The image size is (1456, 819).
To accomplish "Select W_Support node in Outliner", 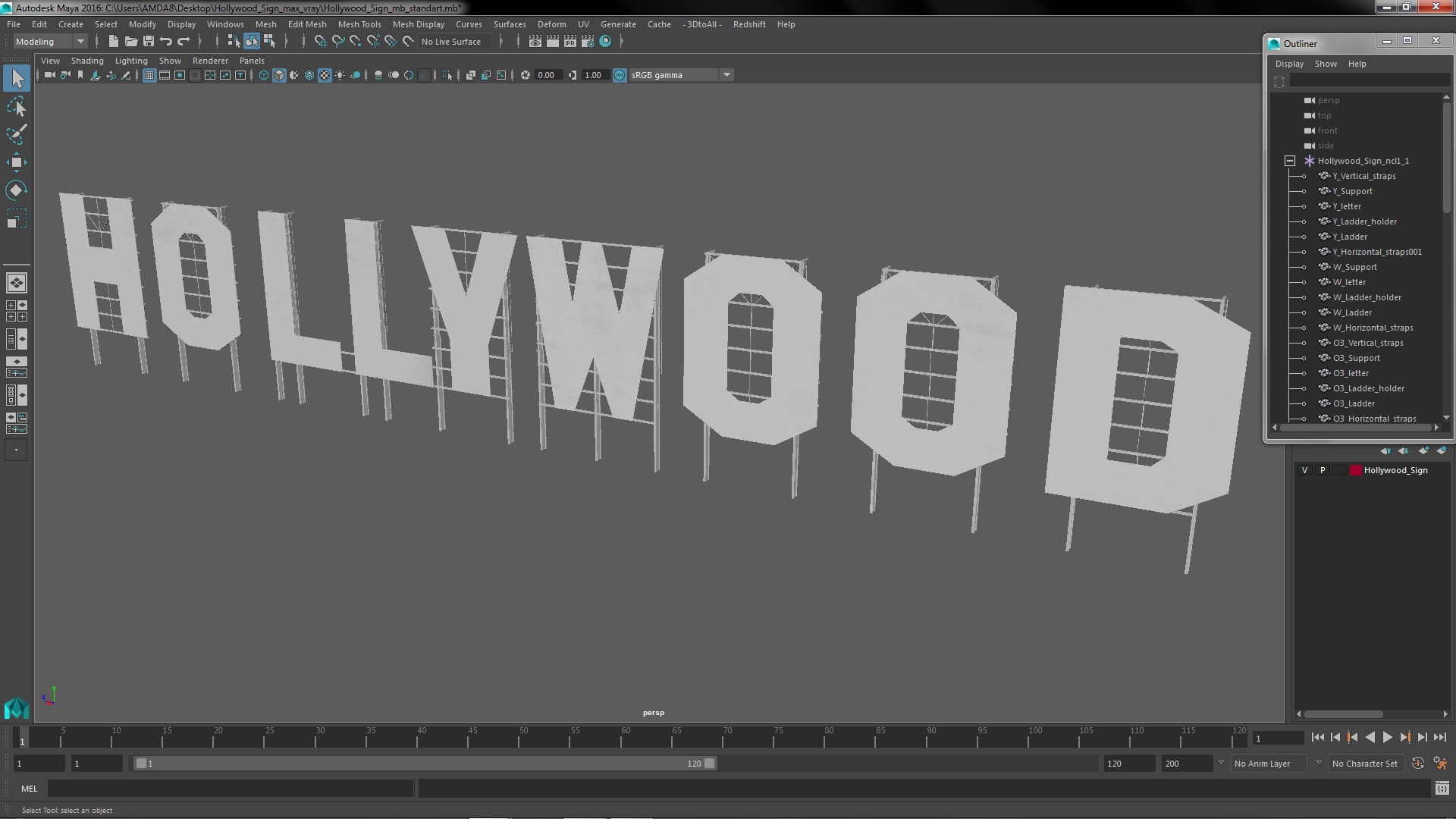I will [x=1354, y=267].
